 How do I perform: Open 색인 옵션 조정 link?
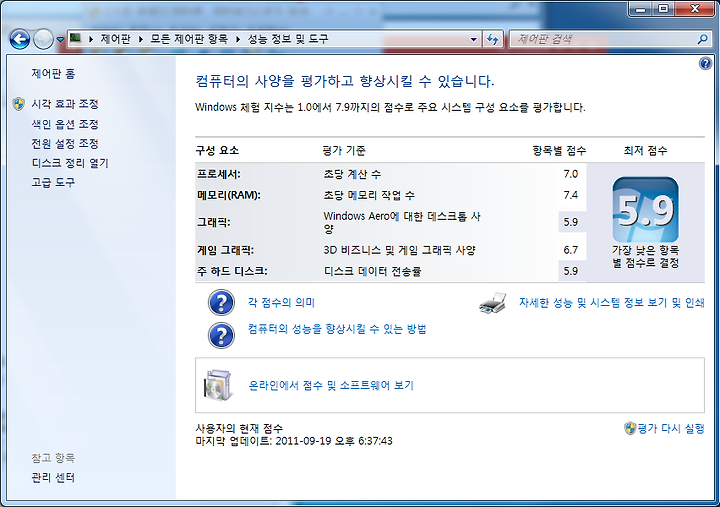[65, 124]
